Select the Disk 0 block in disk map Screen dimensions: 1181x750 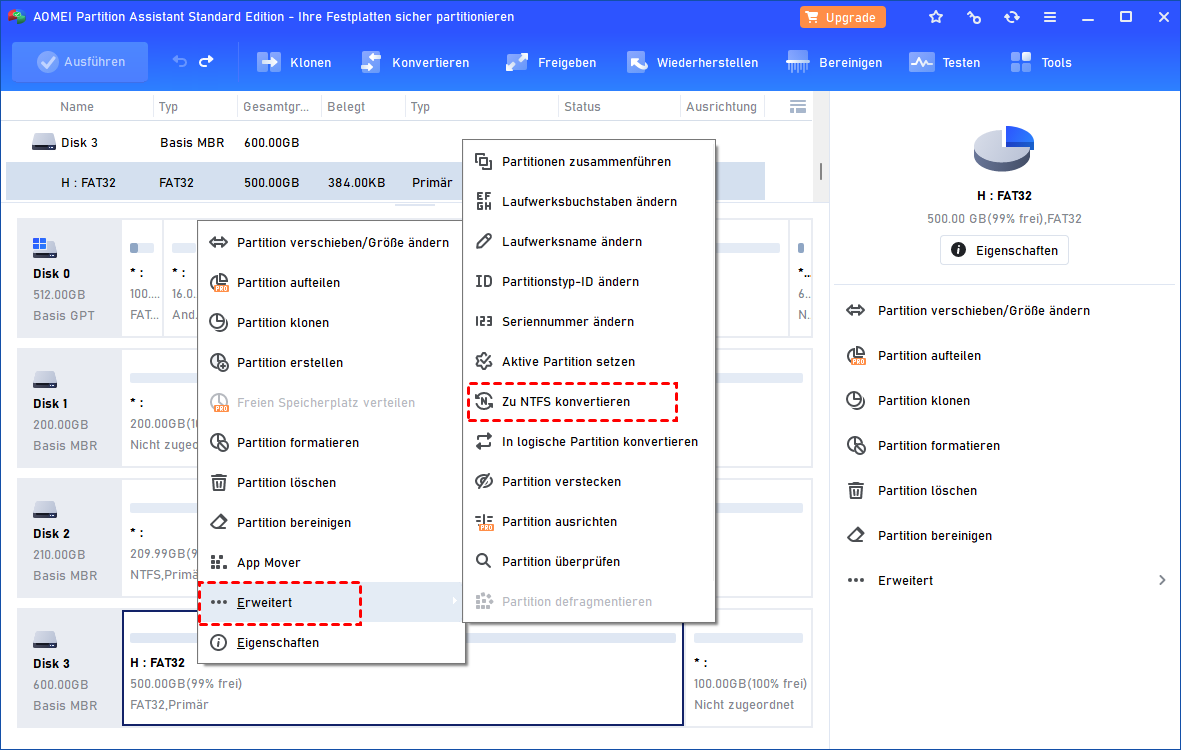[69, 278]
